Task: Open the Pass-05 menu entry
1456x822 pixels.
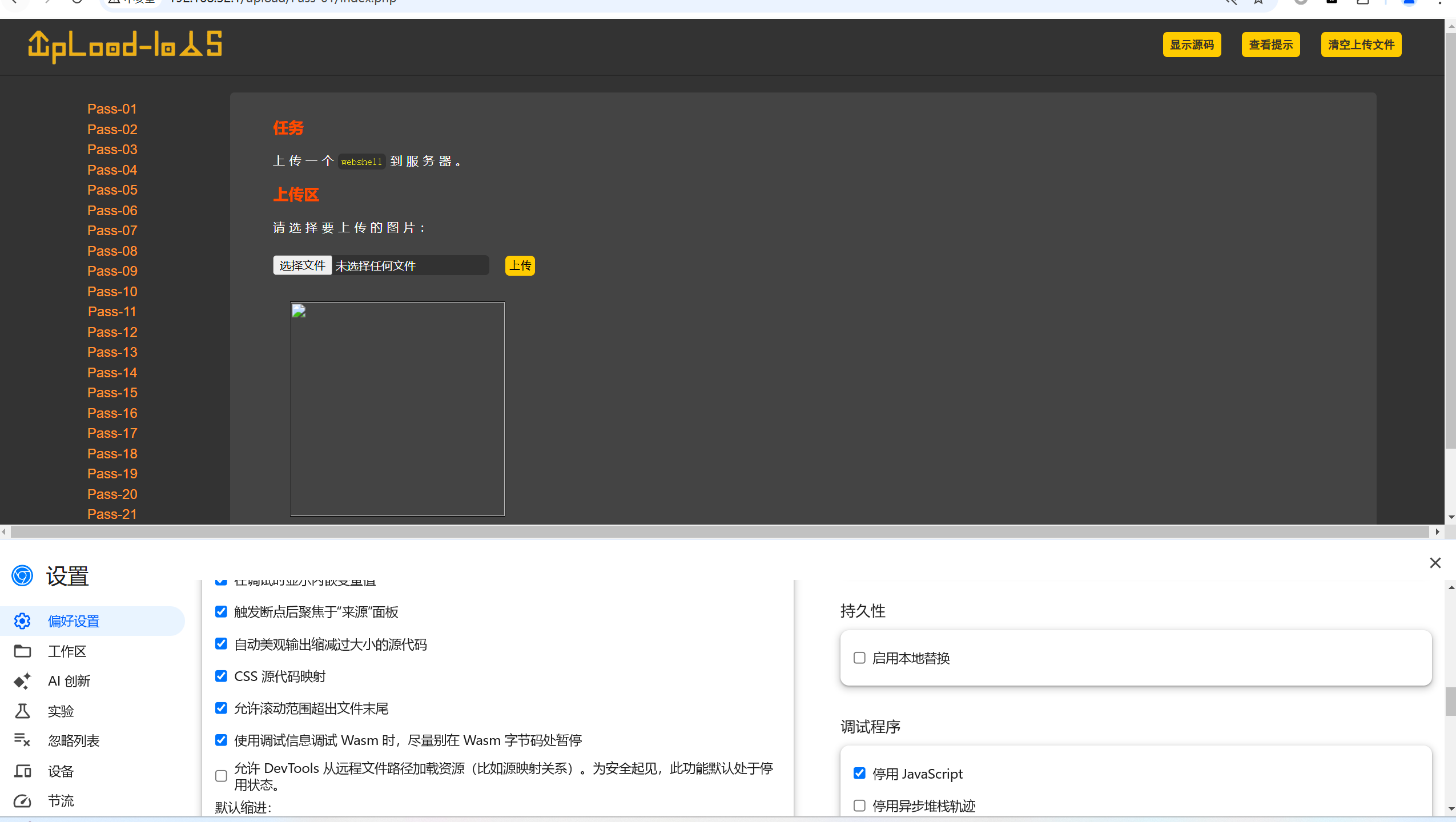Action: (x=112, y=190)
